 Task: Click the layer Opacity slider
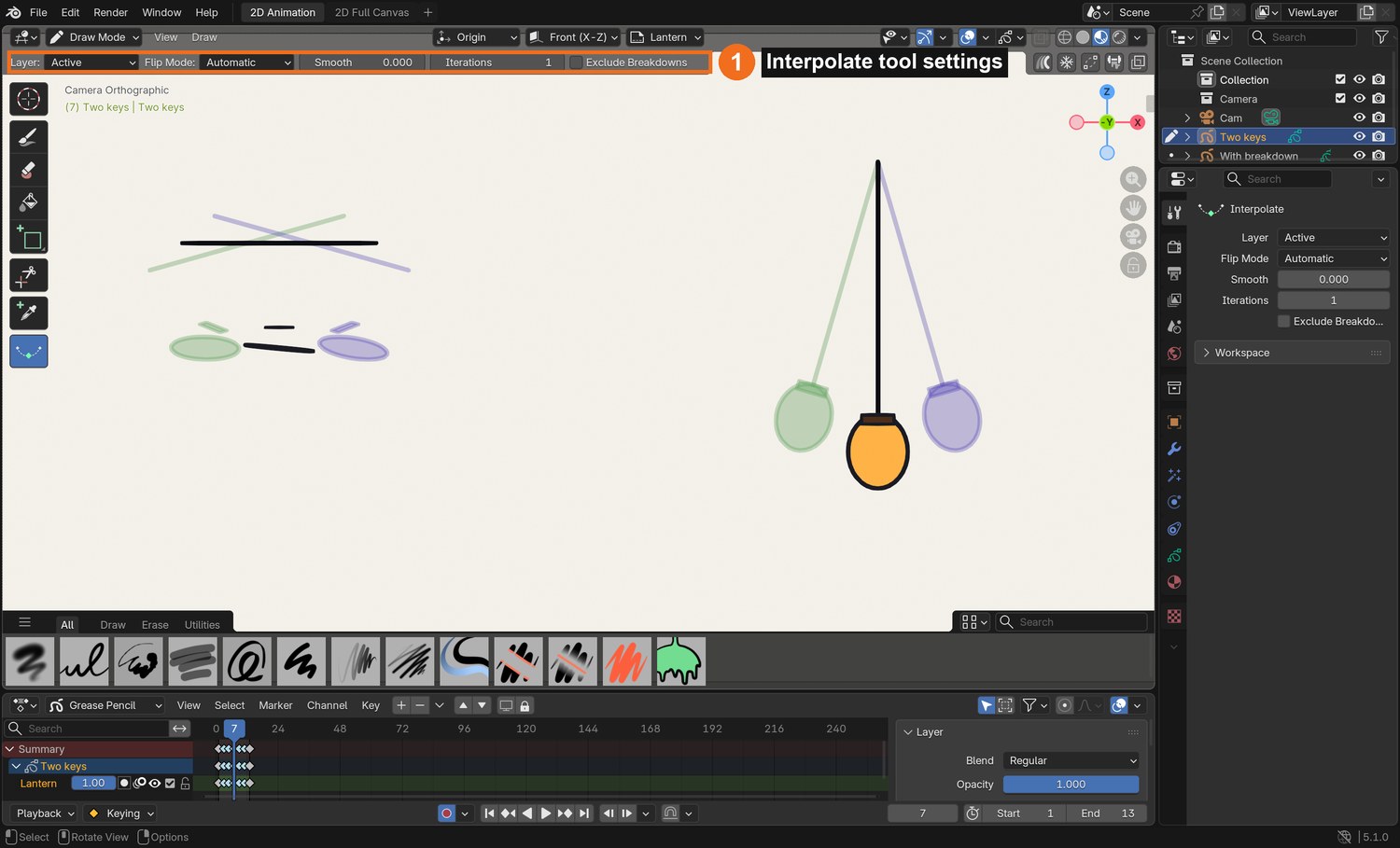(1071, 785)
